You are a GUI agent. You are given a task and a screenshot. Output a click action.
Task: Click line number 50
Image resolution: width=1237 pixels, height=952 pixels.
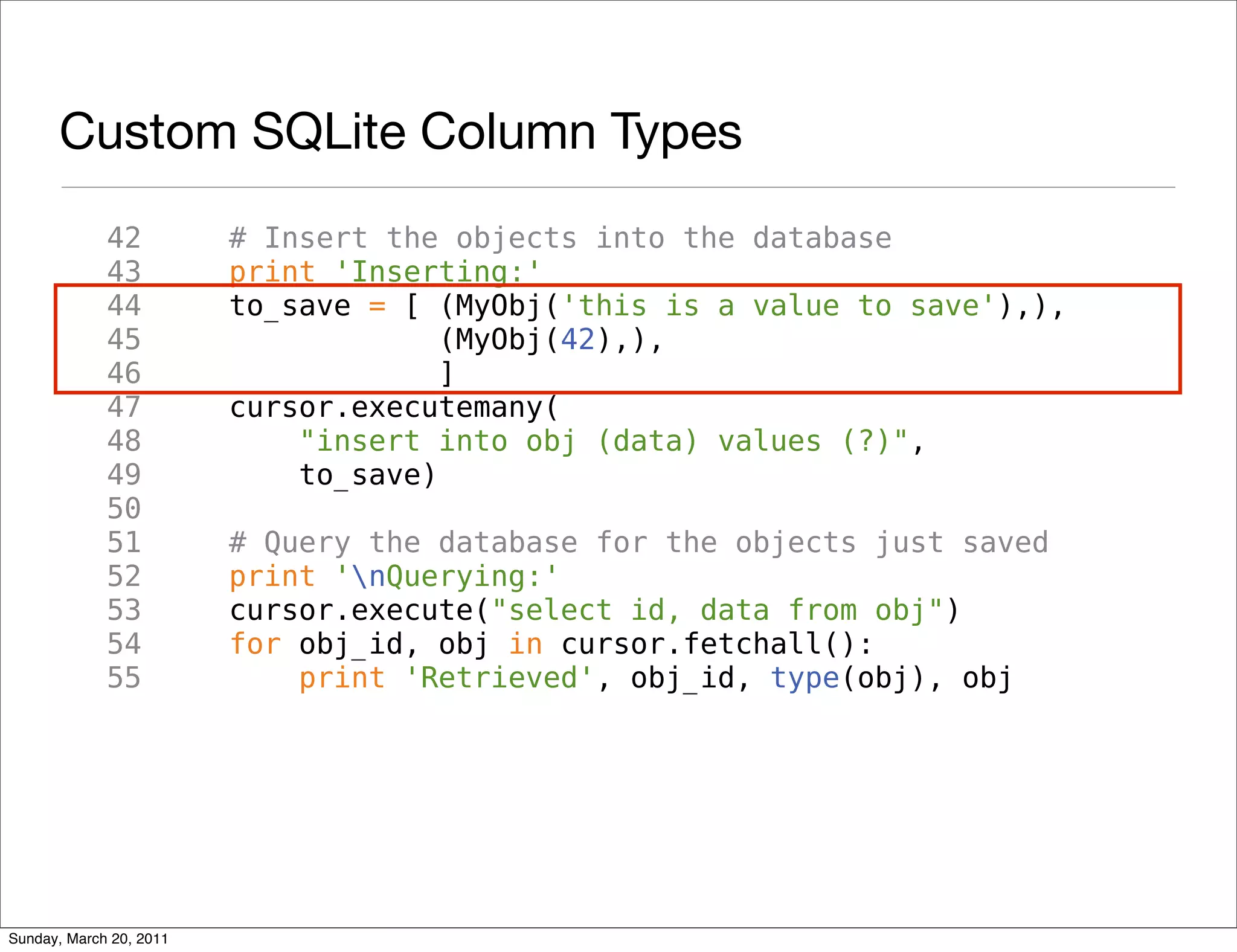(124, 509)
